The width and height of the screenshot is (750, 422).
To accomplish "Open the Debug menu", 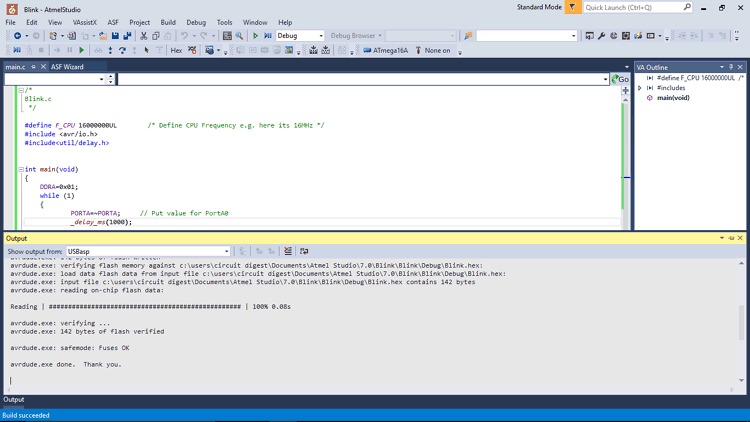I will tap(196, 22).
